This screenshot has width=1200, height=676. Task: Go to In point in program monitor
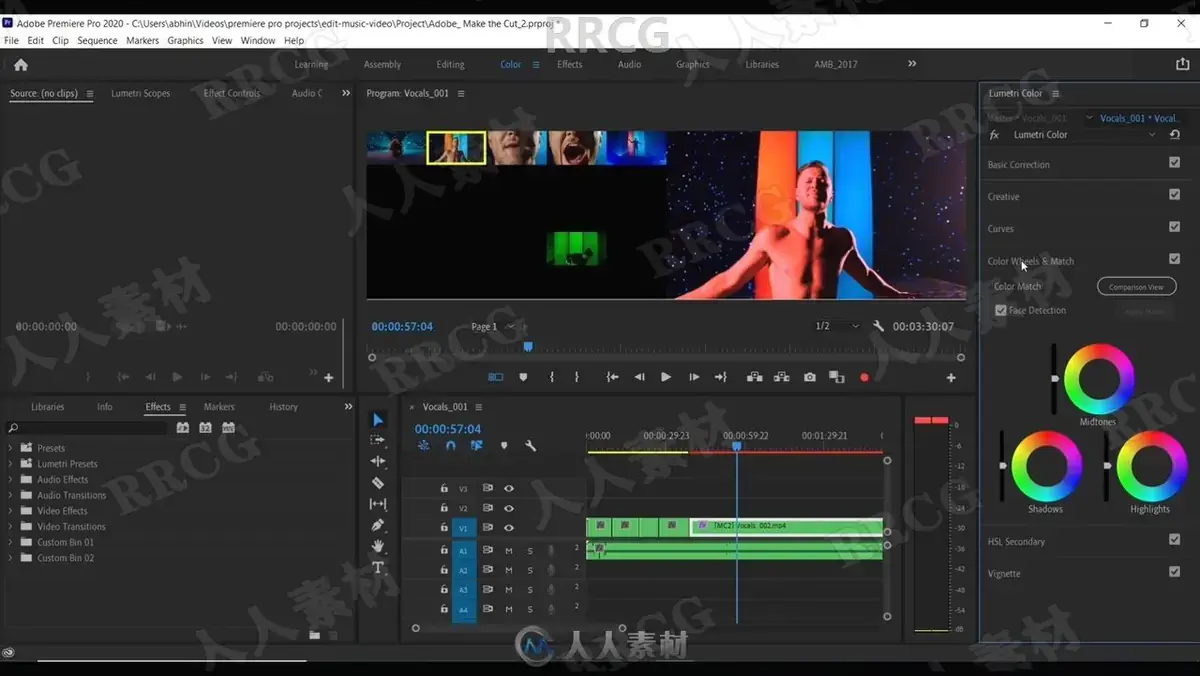(x=613, y=377)
